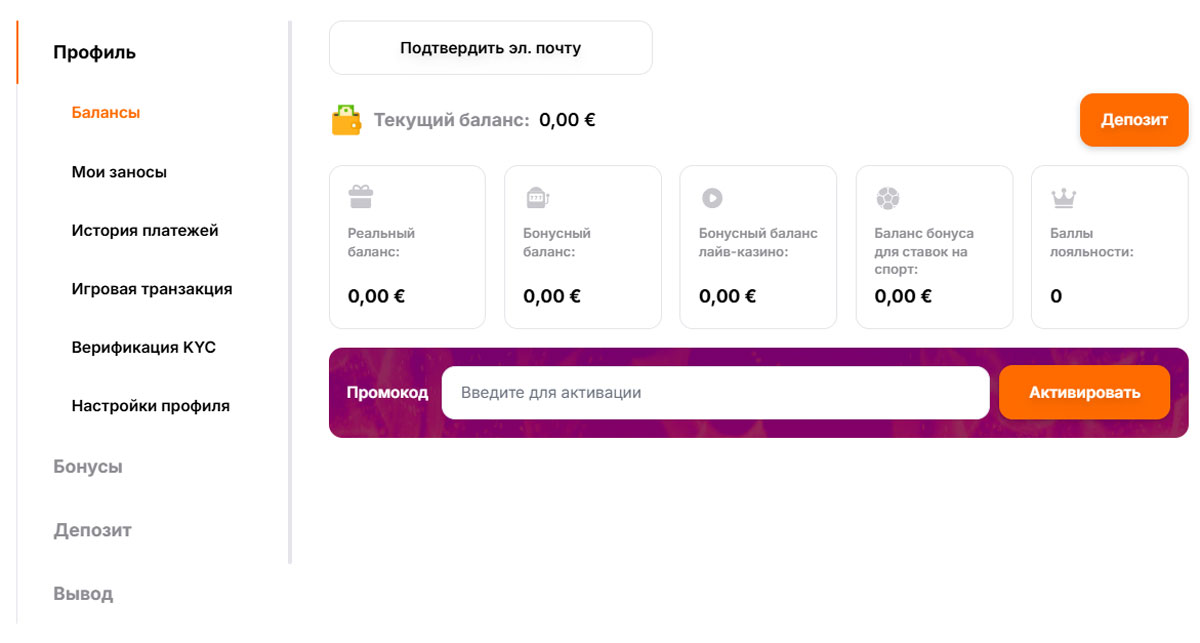This screenshot has height=643, width=1200.
Task: Open Верификация KYC page
Action: pyautogui.click(x=144, y=348)
